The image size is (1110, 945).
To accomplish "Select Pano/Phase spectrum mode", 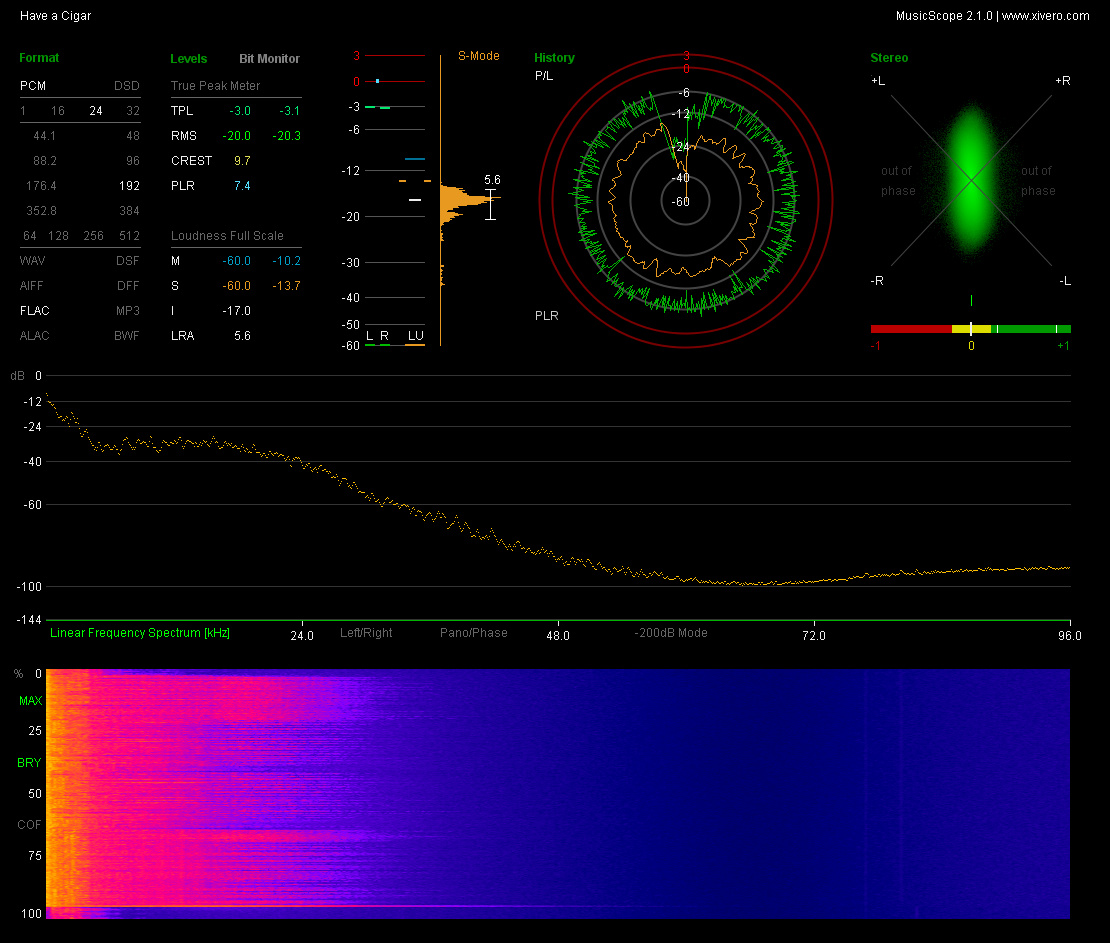I will (x=473, y=633).
